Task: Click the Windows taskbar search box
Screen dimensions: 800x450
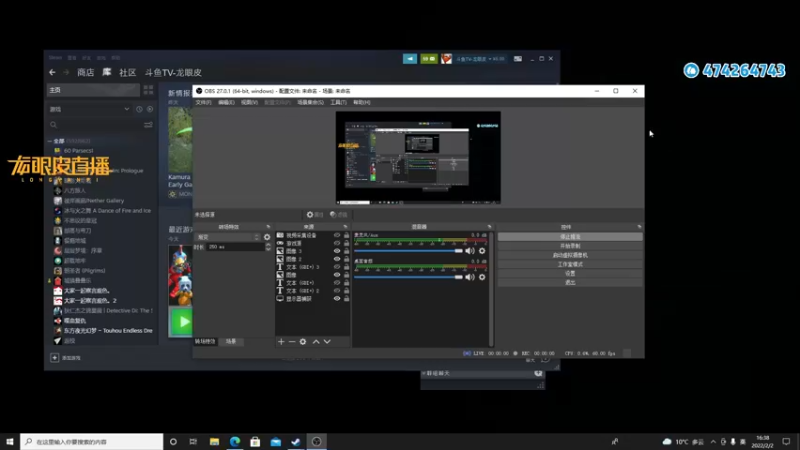Action: [92, 441]
